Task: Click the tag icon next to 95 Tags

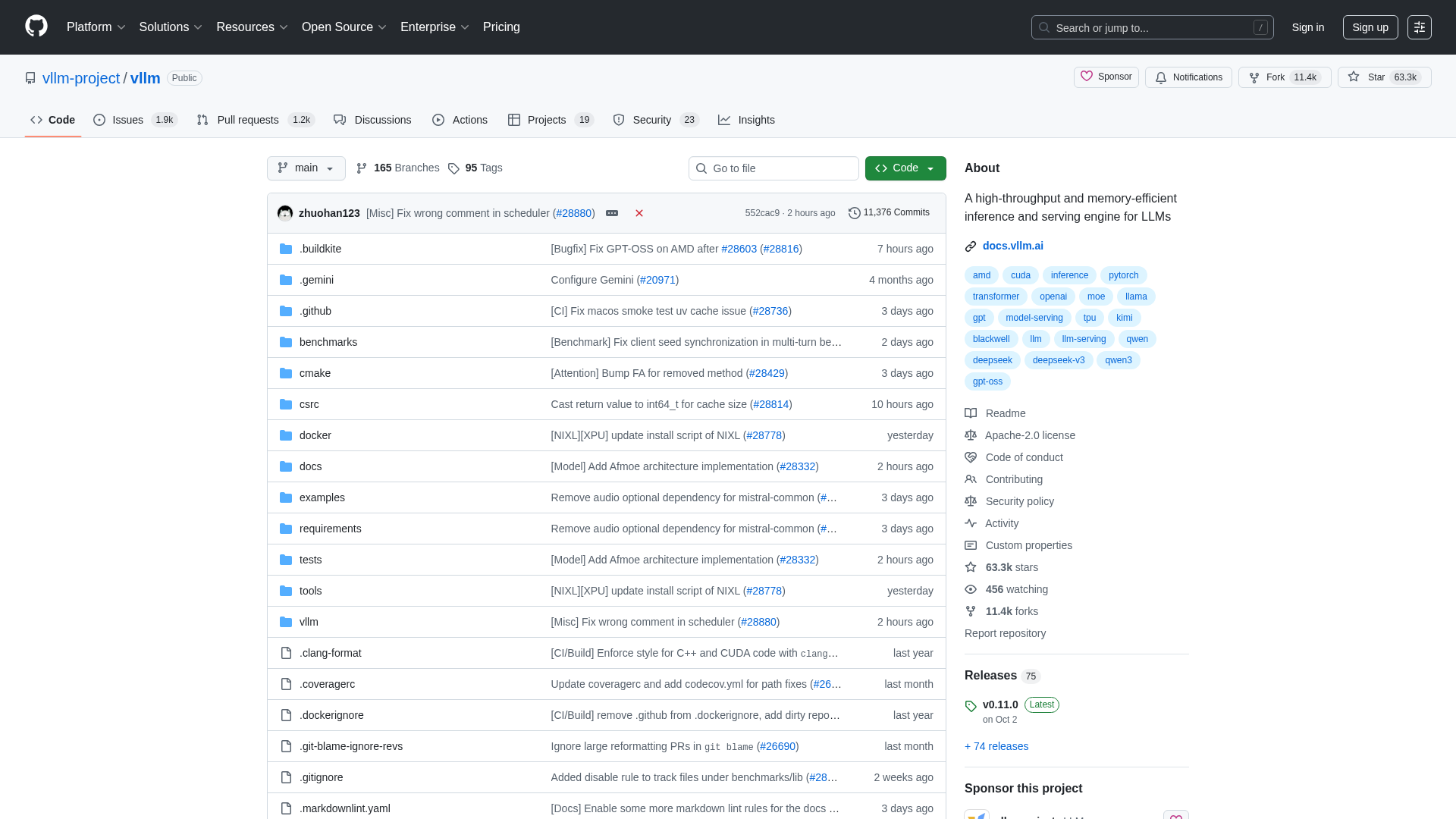Action: (x=453, y=168)
